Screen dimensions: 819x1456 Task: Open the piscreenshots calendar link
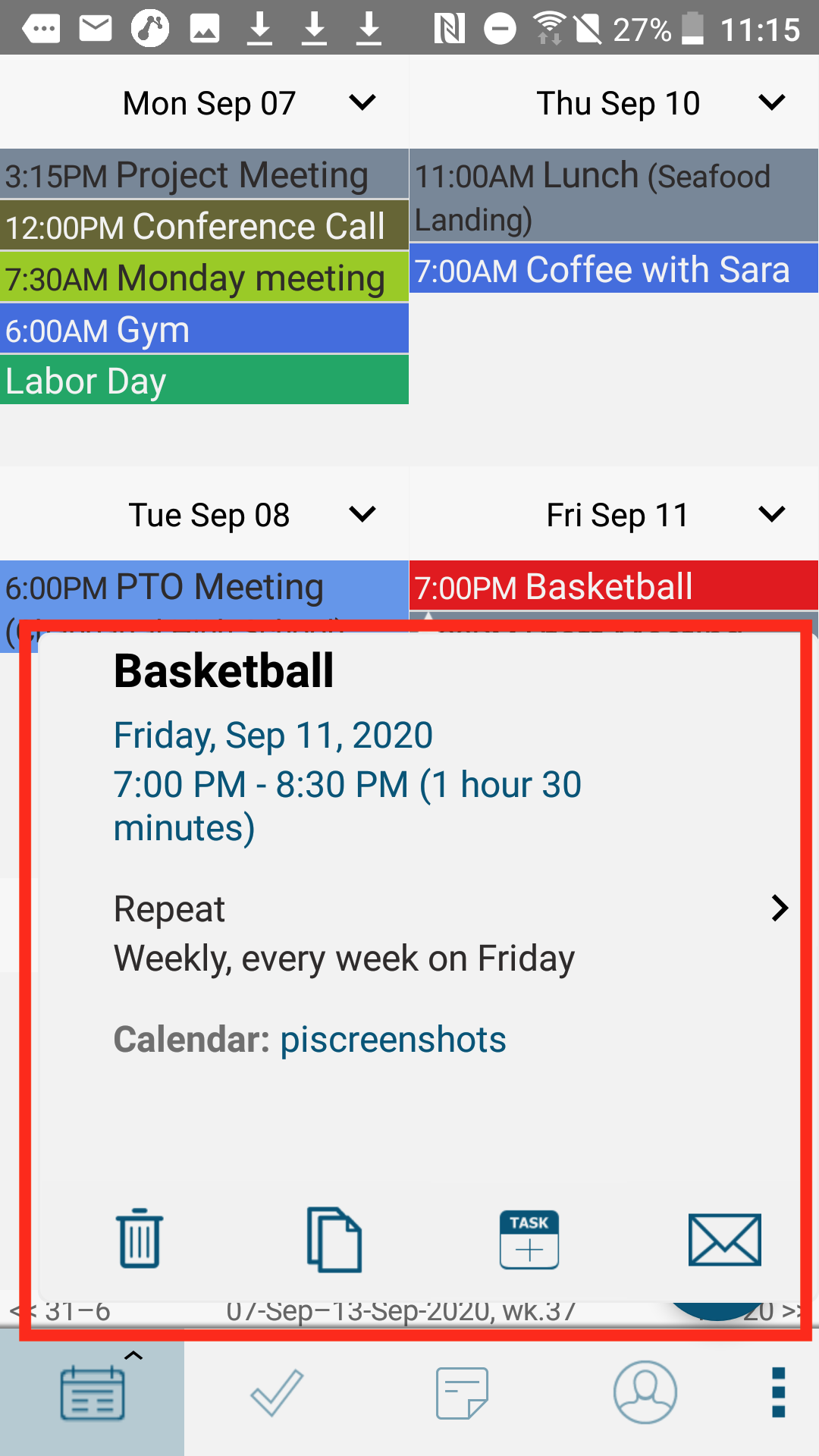(x=393, y=1039)
